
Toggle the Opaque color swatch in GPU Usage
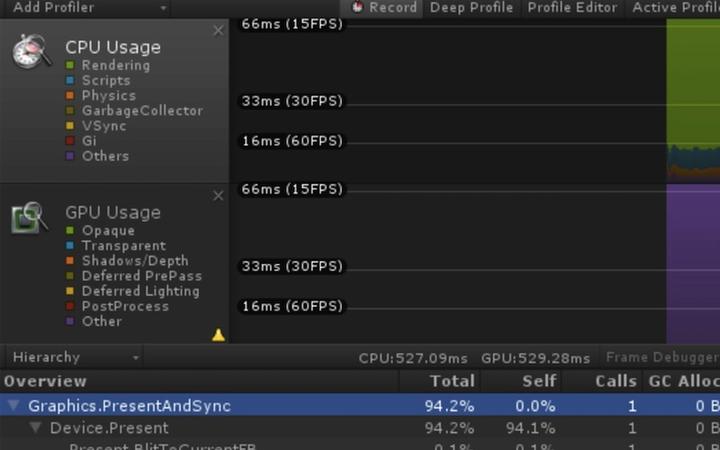[70, 231]
